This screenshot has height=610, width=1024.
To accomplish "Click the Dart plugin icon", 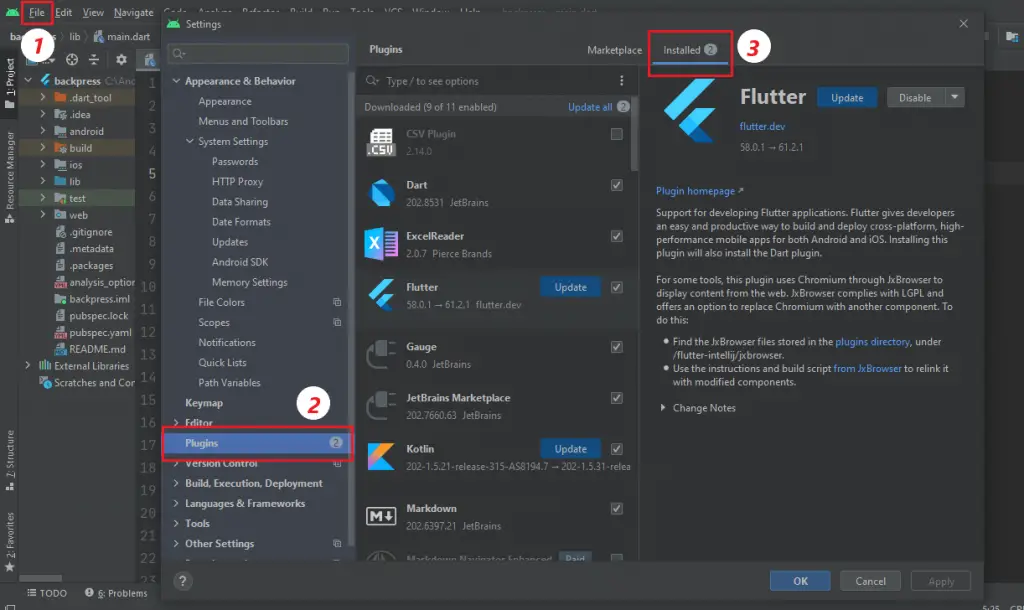I will click(x=381, y=193).
